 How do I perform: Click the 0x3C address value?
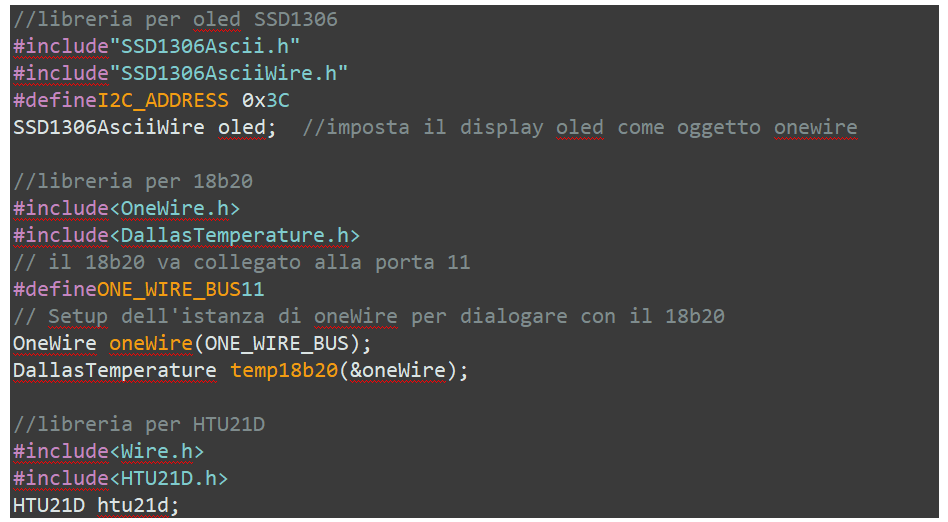tap(265, 100)
